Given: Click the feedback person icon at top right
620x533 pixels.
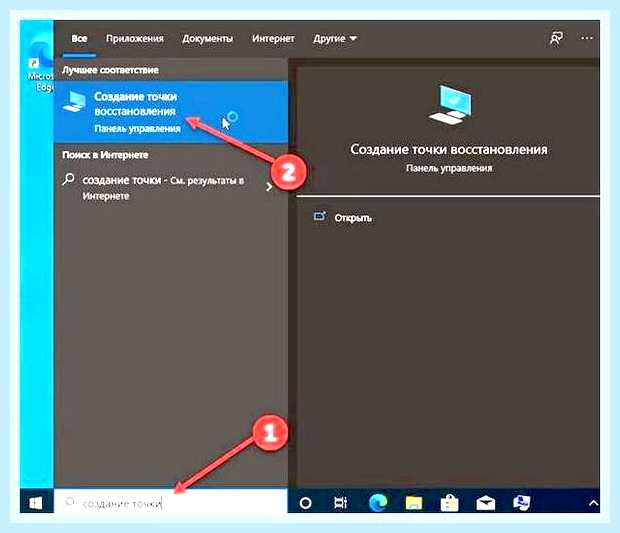Looking at the screenshot, I should [556, 38].
